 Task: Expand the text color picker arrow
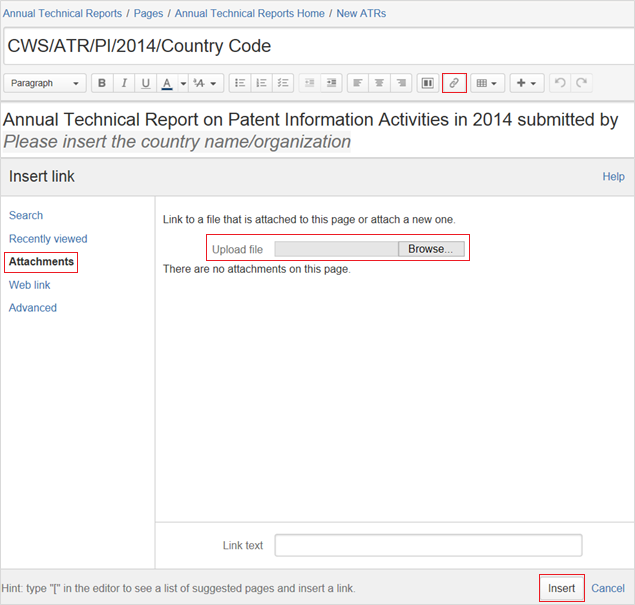183,83
